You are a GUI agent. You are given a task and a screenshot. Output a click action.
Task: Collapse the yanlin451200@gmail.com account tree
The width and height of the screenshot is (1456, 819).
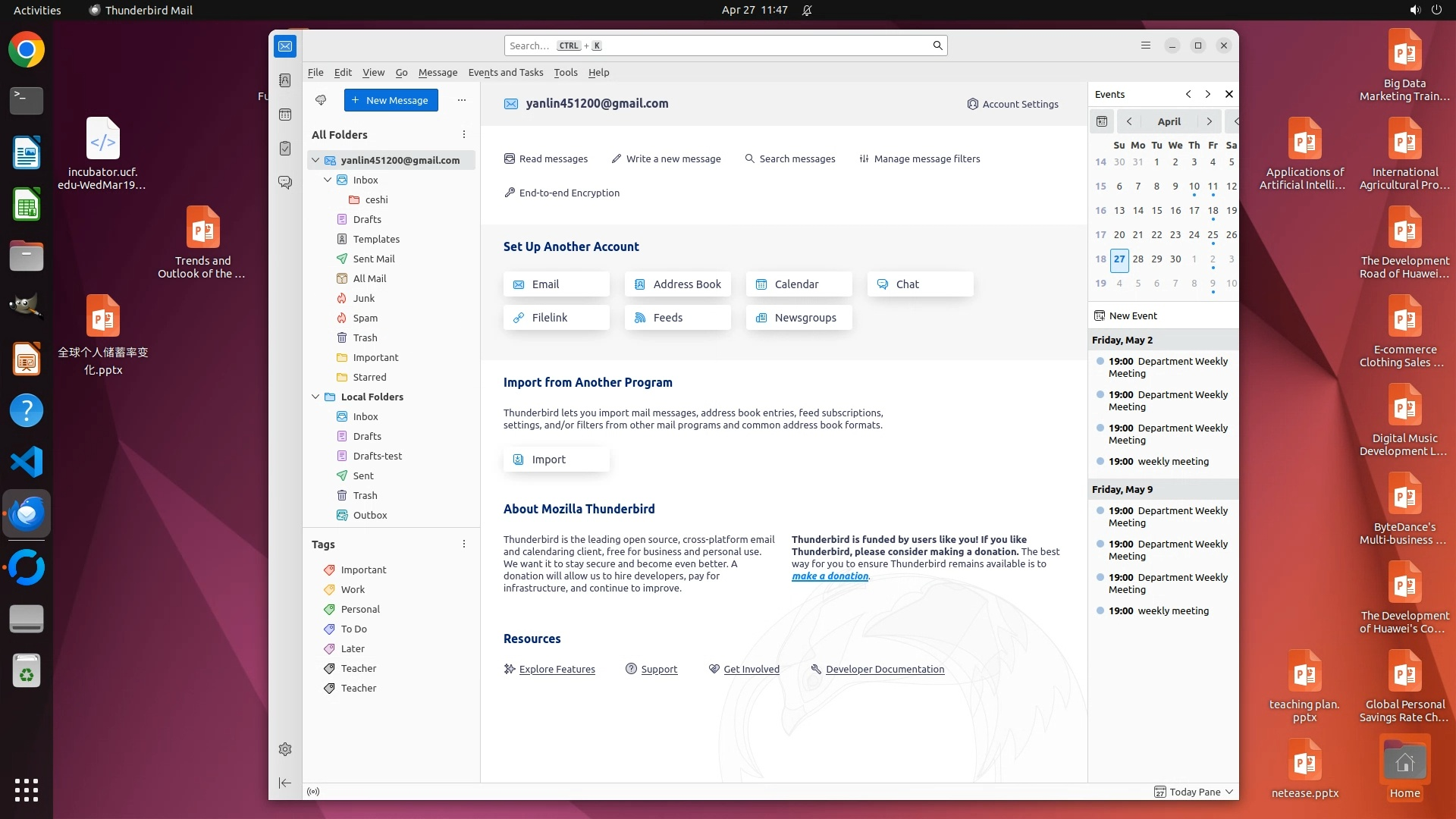click(x=315, y=160)
